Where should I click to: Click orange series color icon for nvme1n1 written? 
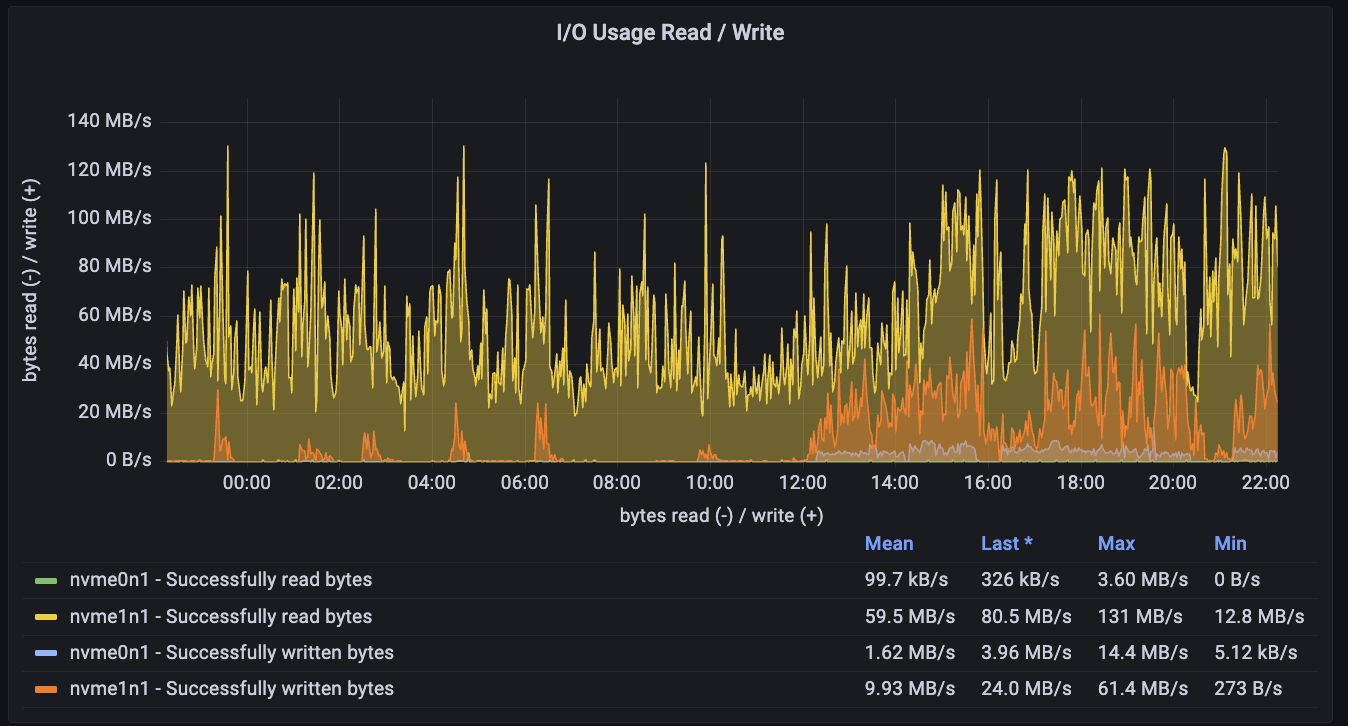coord(46,689)
